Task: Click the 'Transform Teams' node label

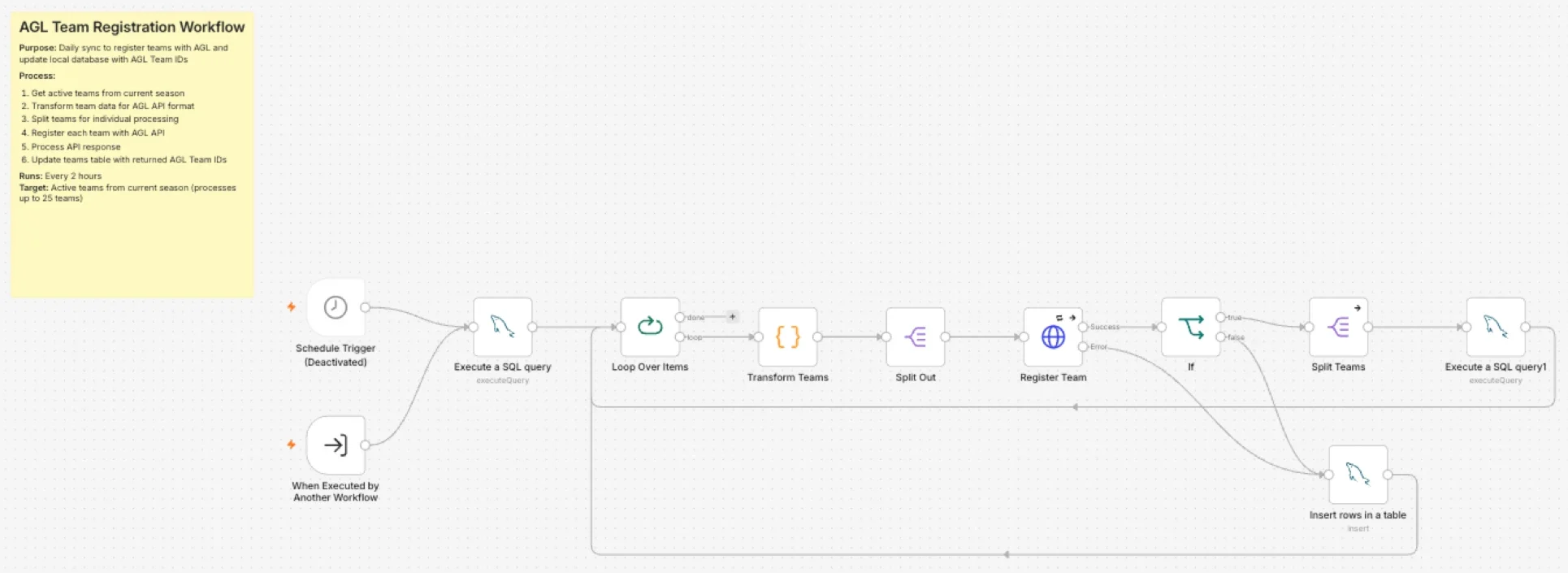Action: (788, 377)
